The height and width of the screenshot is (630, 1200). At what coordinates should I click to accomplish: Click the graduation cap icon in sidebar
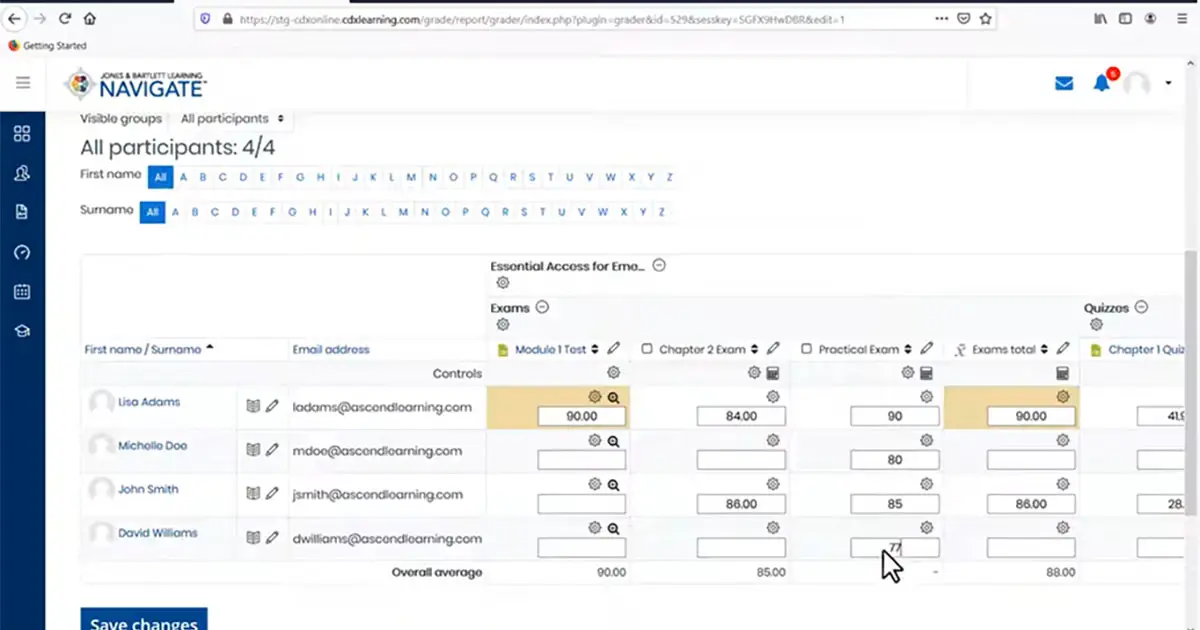point(22,333)
